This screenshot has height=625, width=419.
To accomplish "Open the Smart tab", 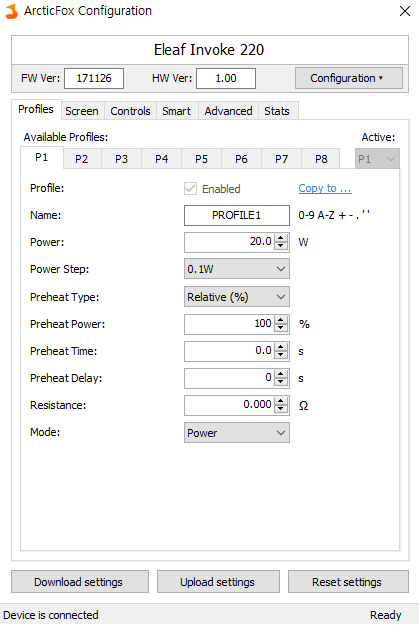I will pyautogui.click(x=177, y=111).
